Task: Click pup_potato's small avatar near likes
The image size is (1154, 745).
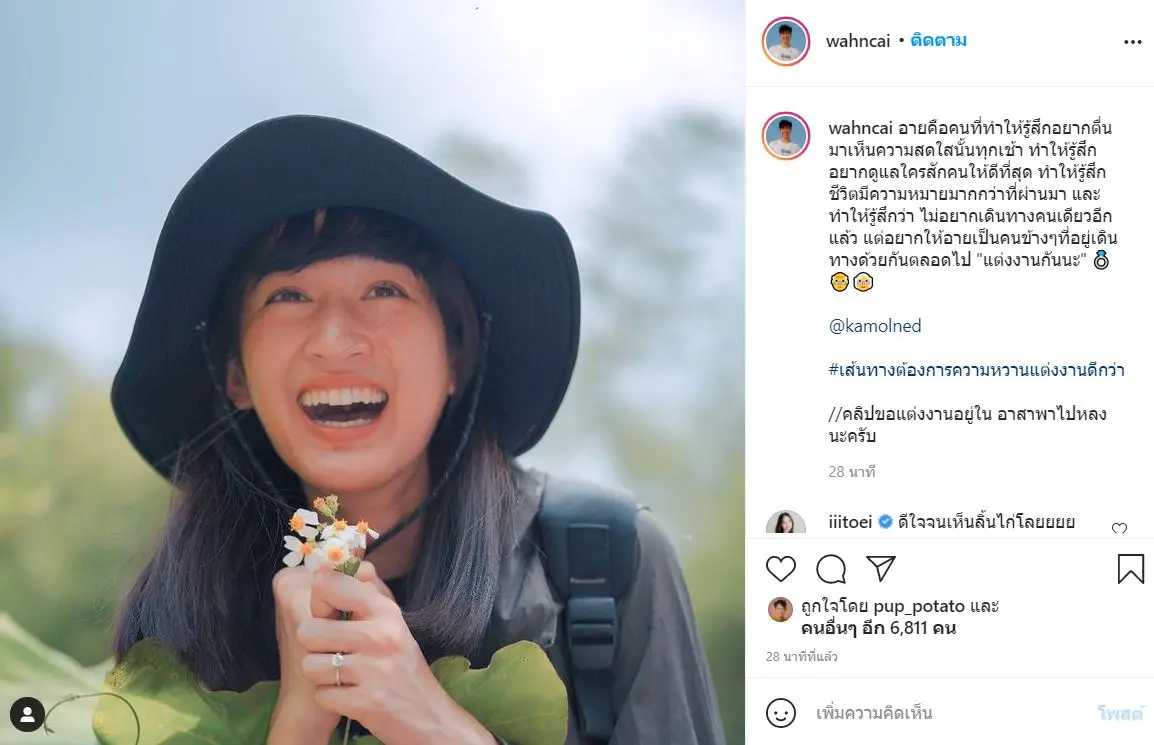Action: 780,609
